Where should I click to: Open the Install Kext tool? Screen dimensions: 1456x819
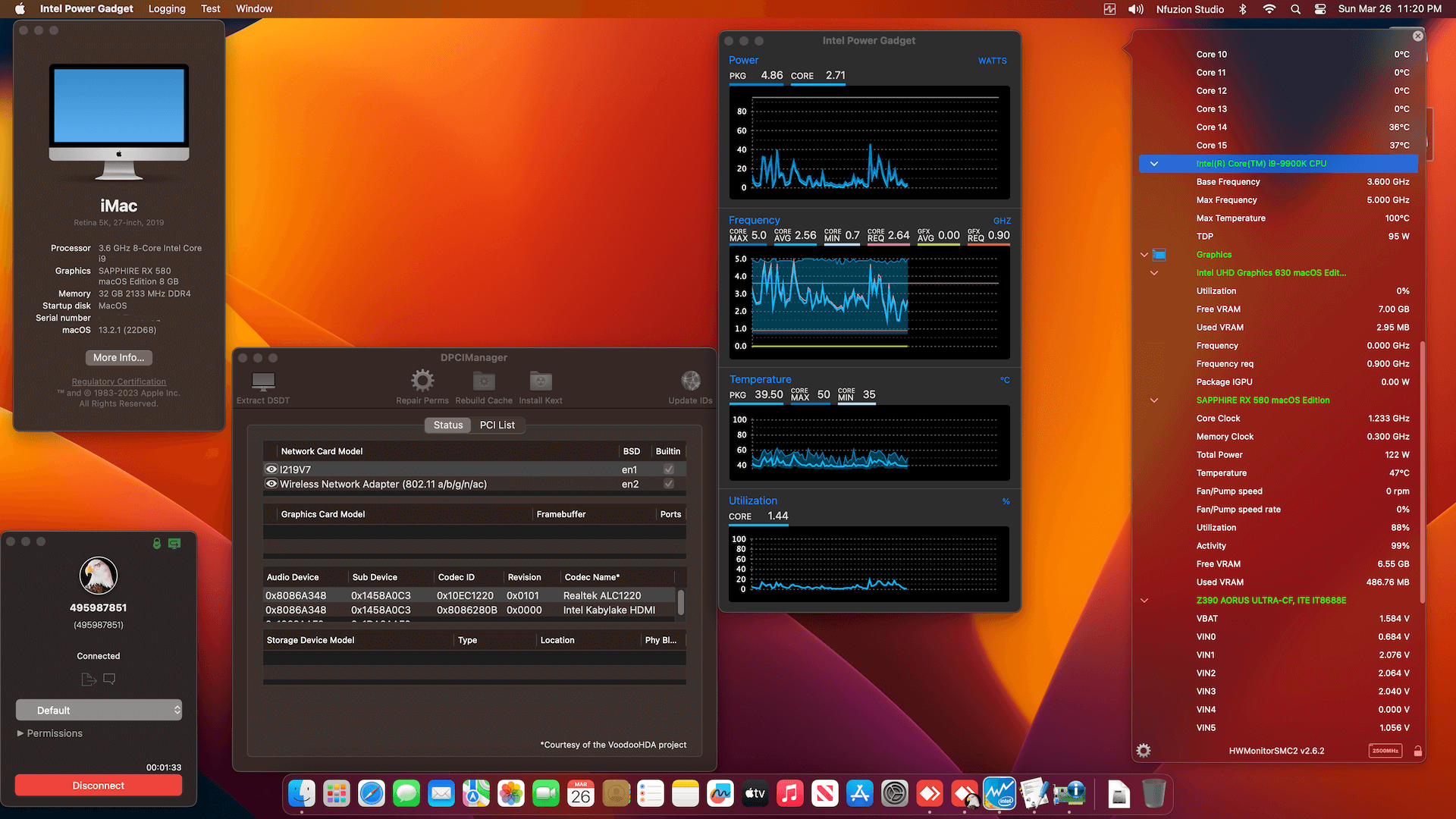coord(540,383)
